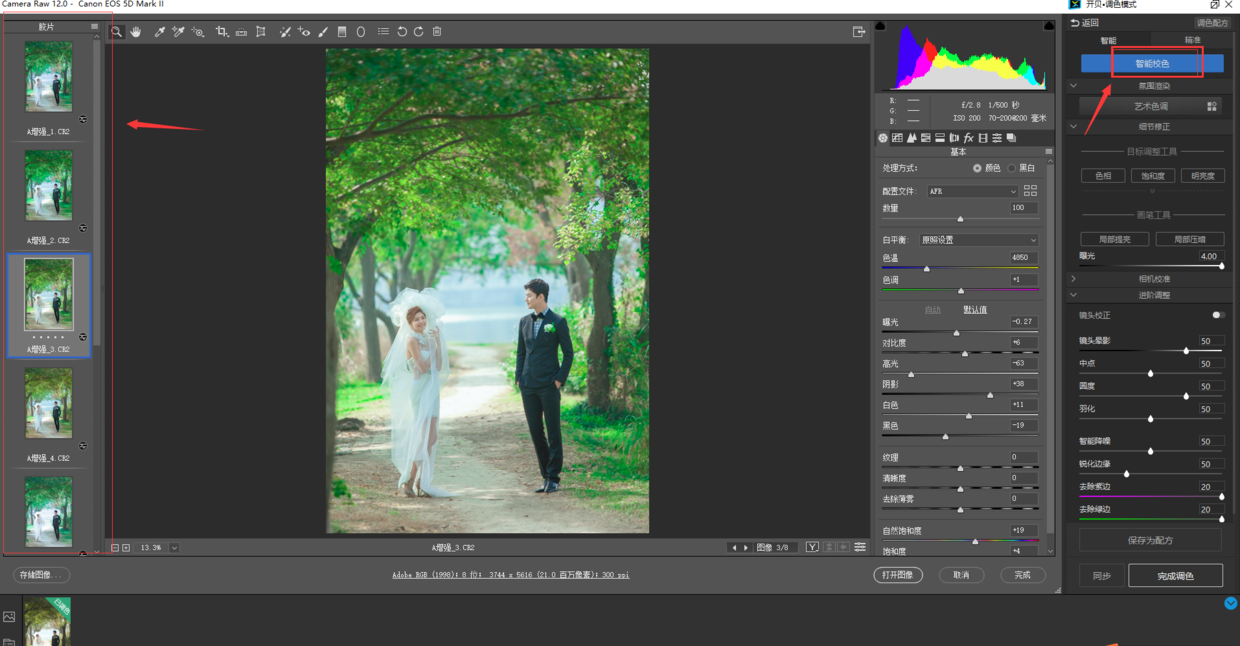
Task: Collapse the 氛围渲染 section
Action: (1074, 86)
